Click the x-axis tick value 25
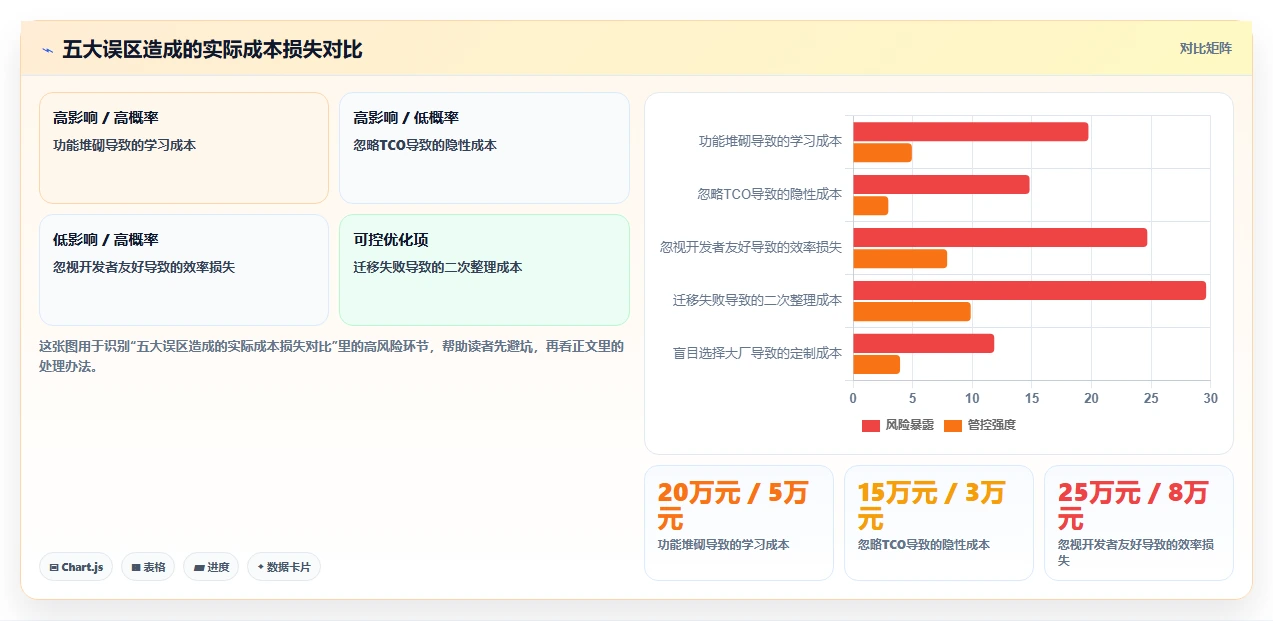The image size is (1273, 621). click(1151, 398)
